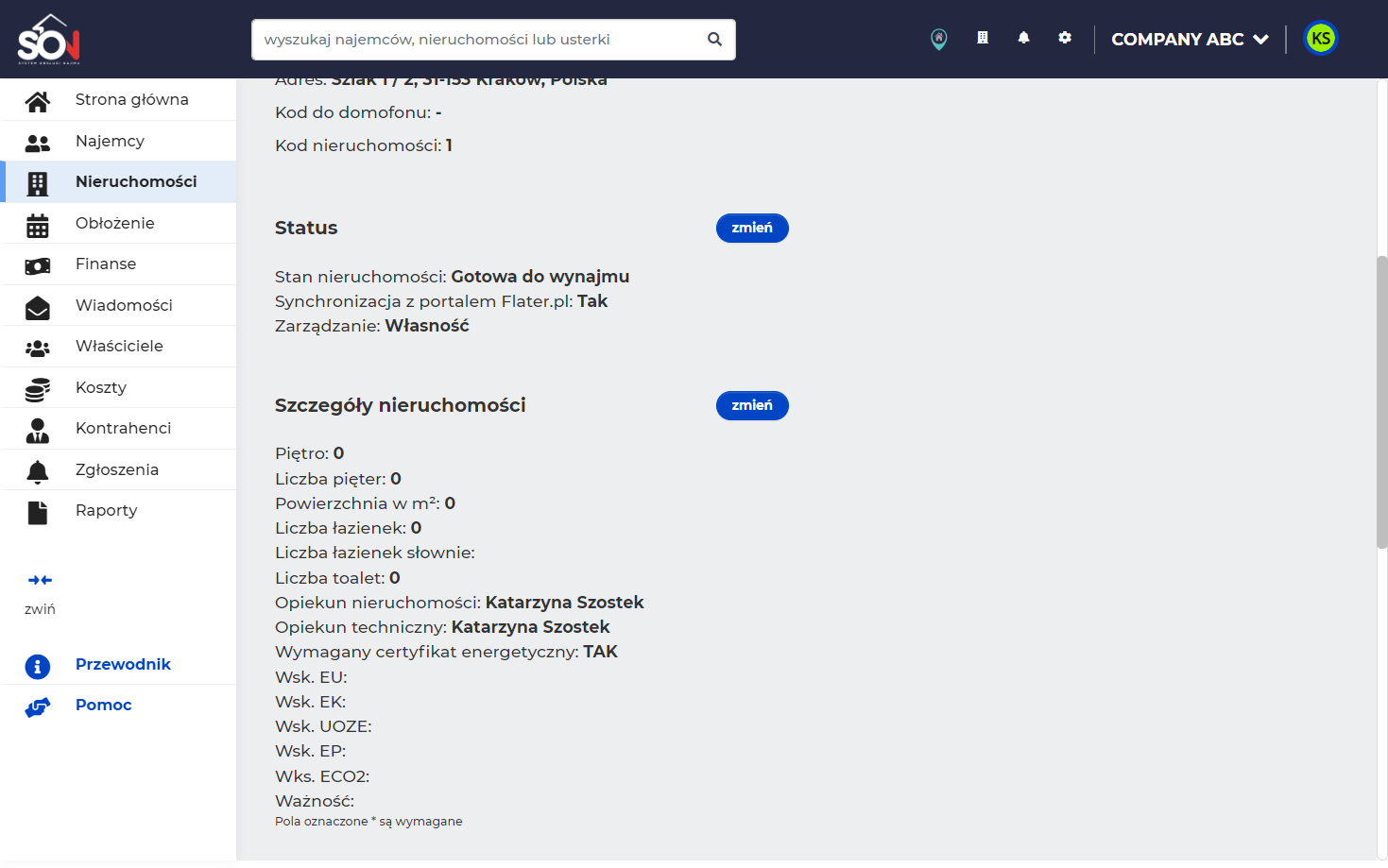Click the calendar icon next to Obłożenie
The image size is (1388, 868).
(38, 225)
